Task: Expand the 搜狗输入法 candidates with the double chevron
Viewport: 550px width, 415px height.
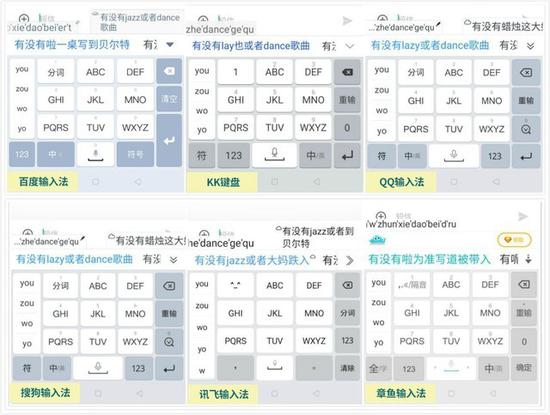Action: pos(173,260)
